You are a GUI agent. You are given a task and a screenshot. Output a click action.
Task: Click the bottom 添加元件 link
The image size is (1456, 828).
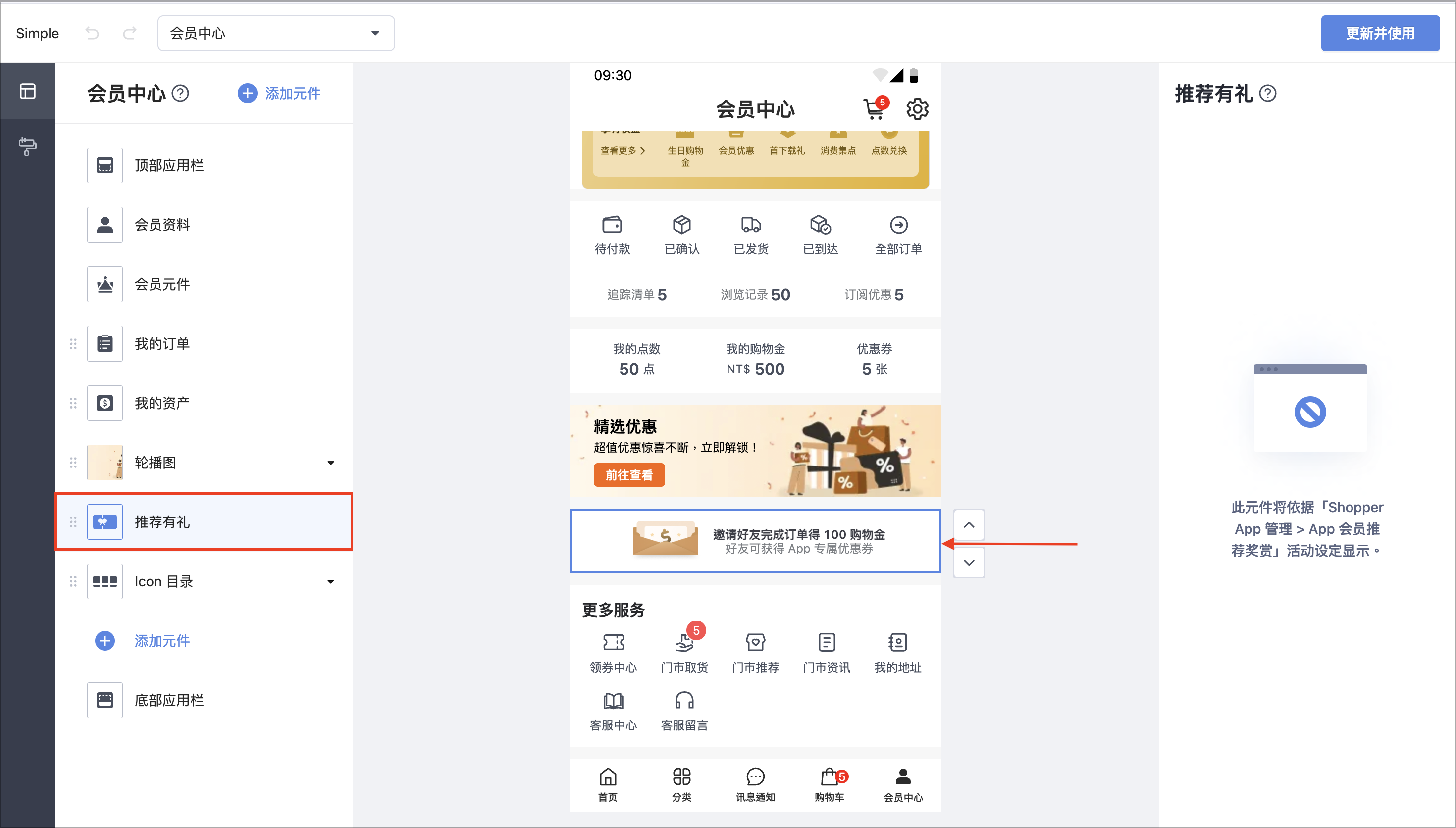coord(142,641)
